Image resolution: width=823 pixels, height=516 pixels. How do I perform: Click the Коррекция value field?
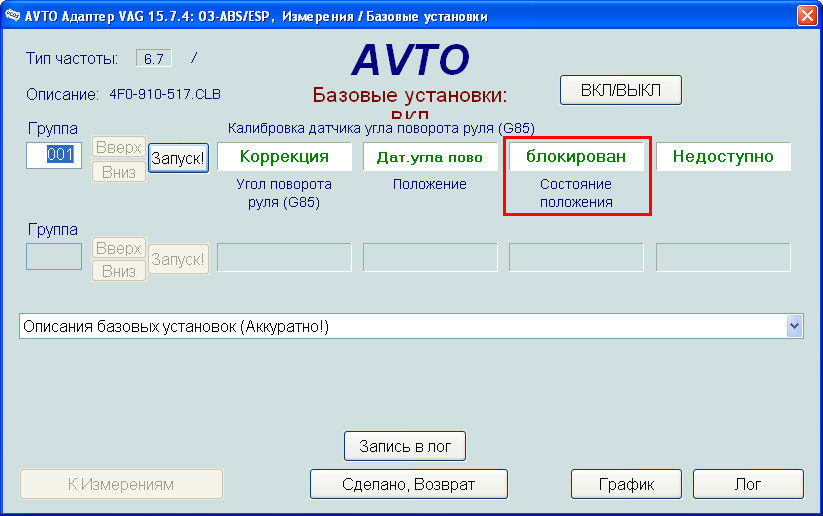pos(284,156)
